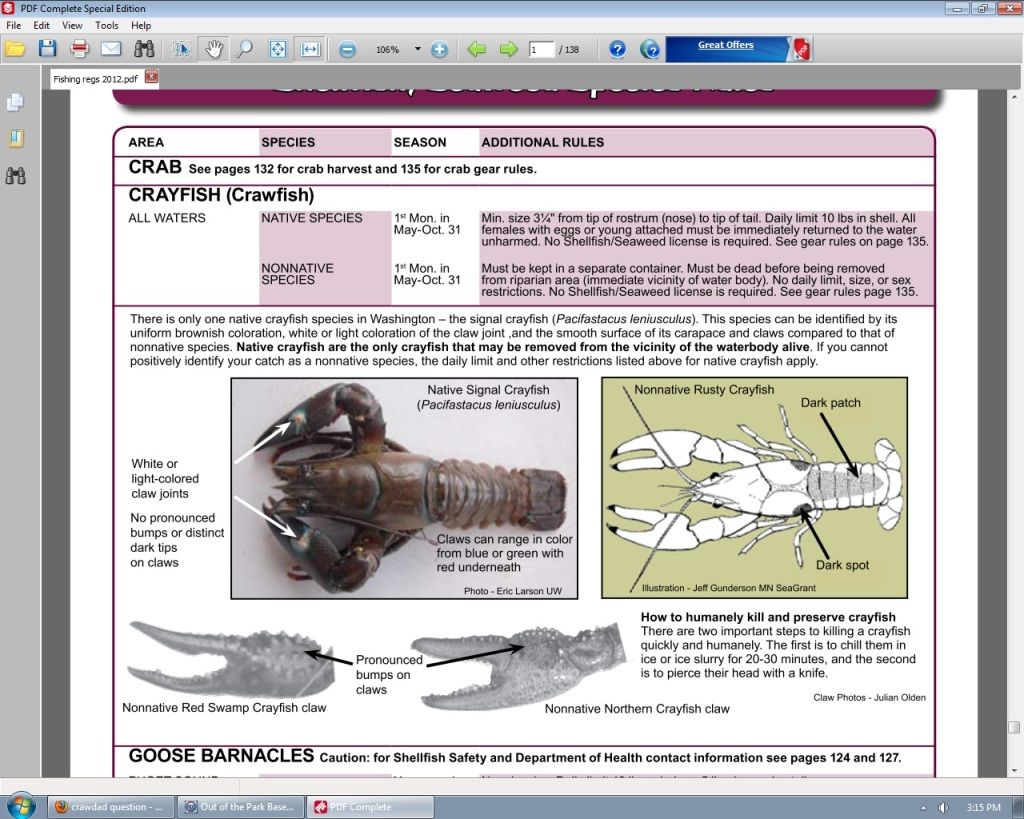Show hidden tray icons arrow

(923, 808)
